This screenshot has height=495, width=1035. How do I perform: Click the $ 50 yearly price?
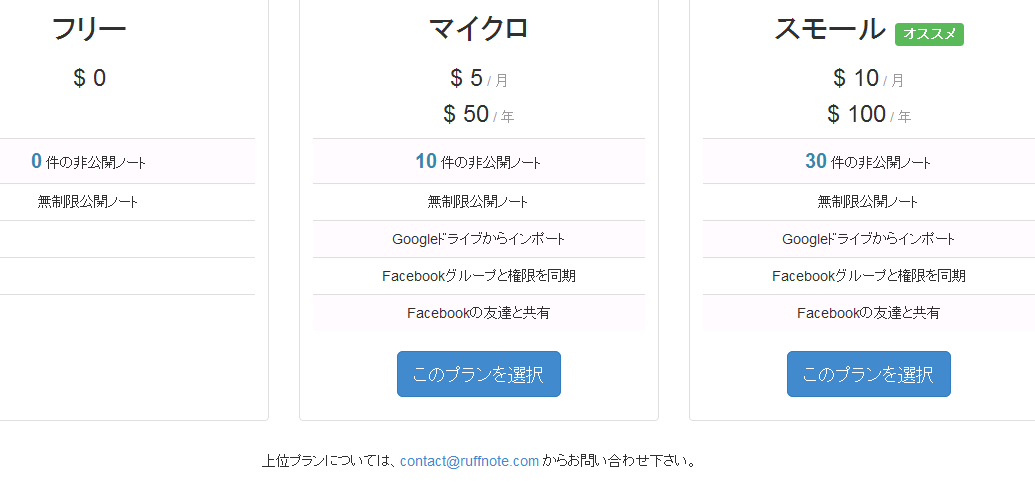tap(467, 114)
